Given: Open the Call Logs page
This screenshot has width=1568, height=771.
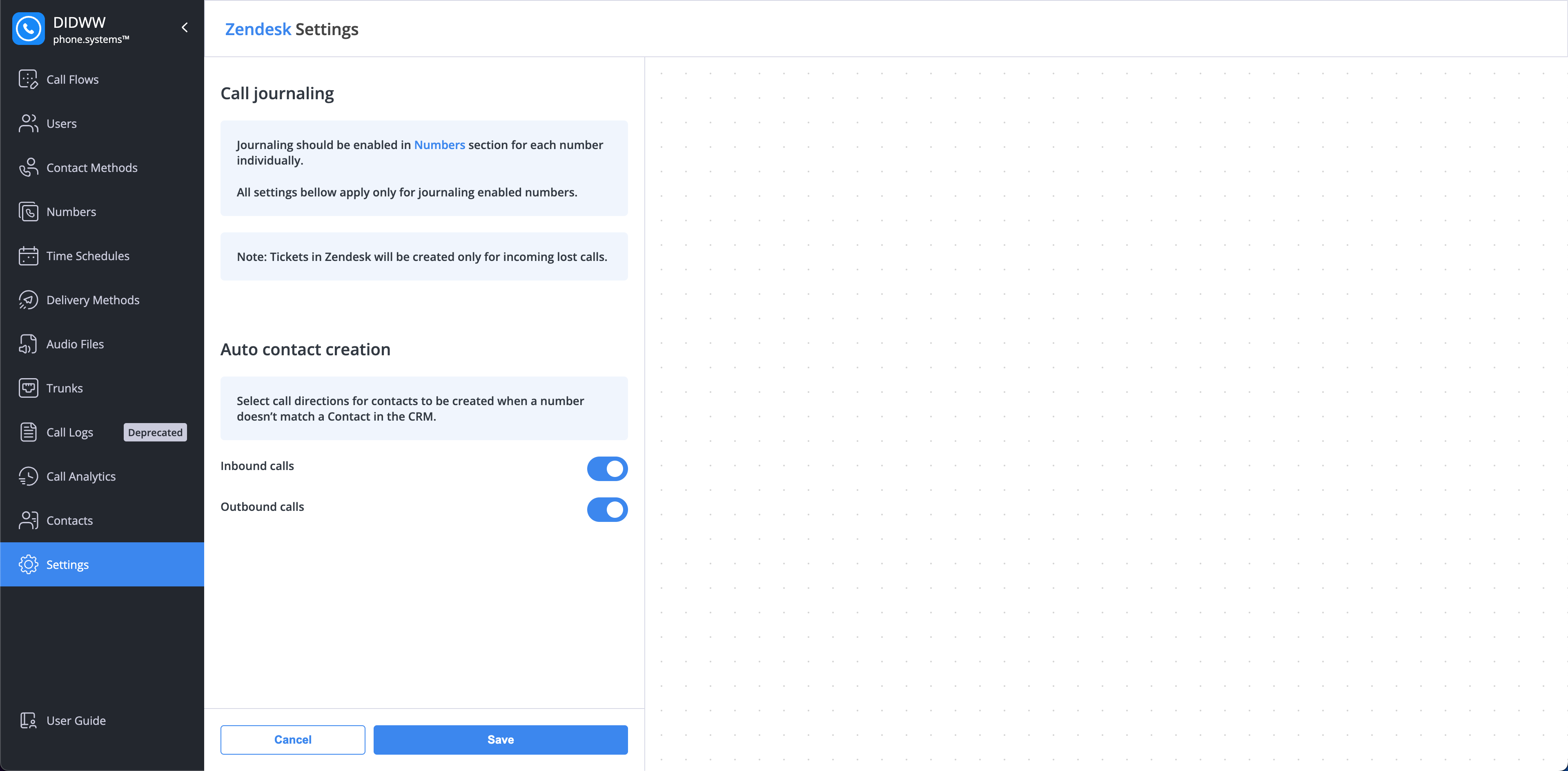Looking at the screenshot, I should [x=69, y=432].
